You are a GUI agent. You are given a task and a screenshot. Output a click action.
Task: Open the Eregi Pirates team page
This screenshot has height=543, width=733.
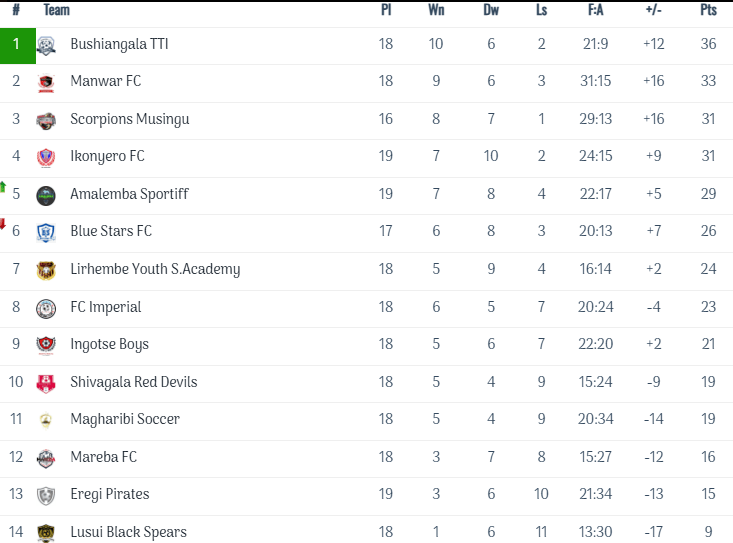[x=110, y=494]
